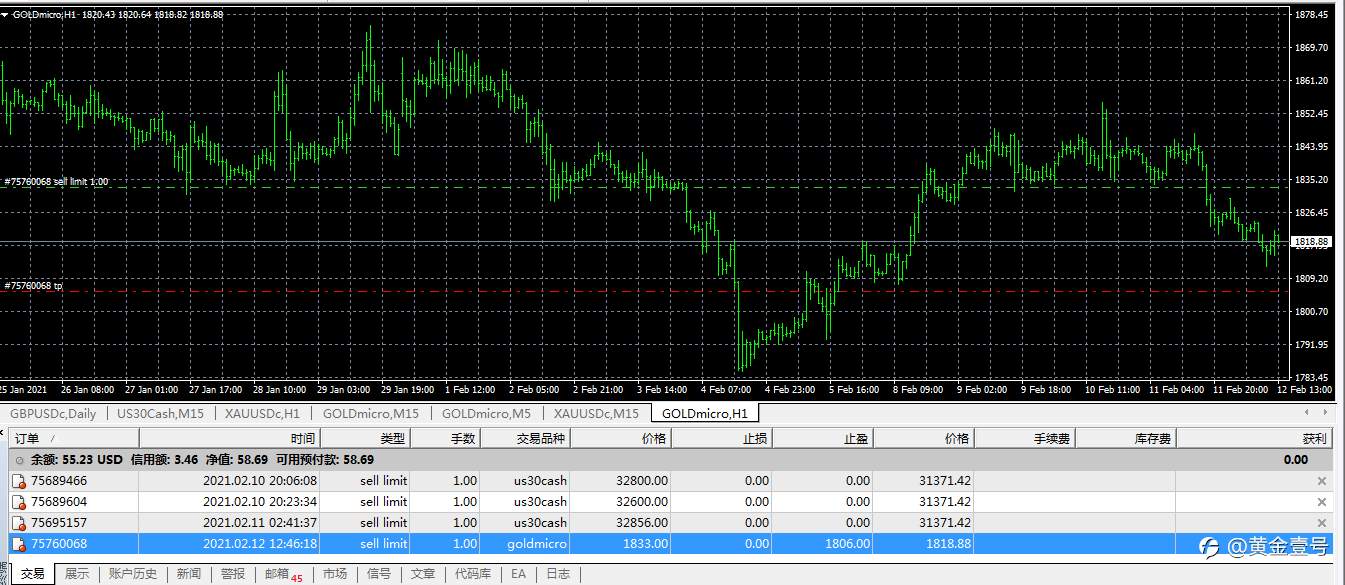Click the pending order icon for 75689466
1345x585 pixels.
pos(18,481)
